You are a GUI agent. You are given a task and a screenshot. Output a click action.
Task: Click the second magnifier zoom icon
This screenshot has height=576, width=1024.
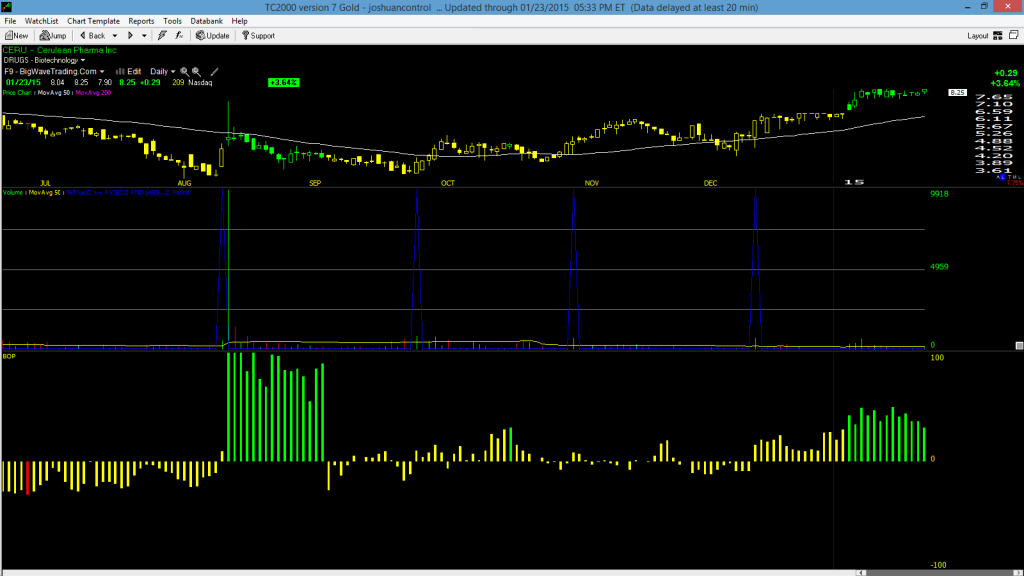[197, 72]
